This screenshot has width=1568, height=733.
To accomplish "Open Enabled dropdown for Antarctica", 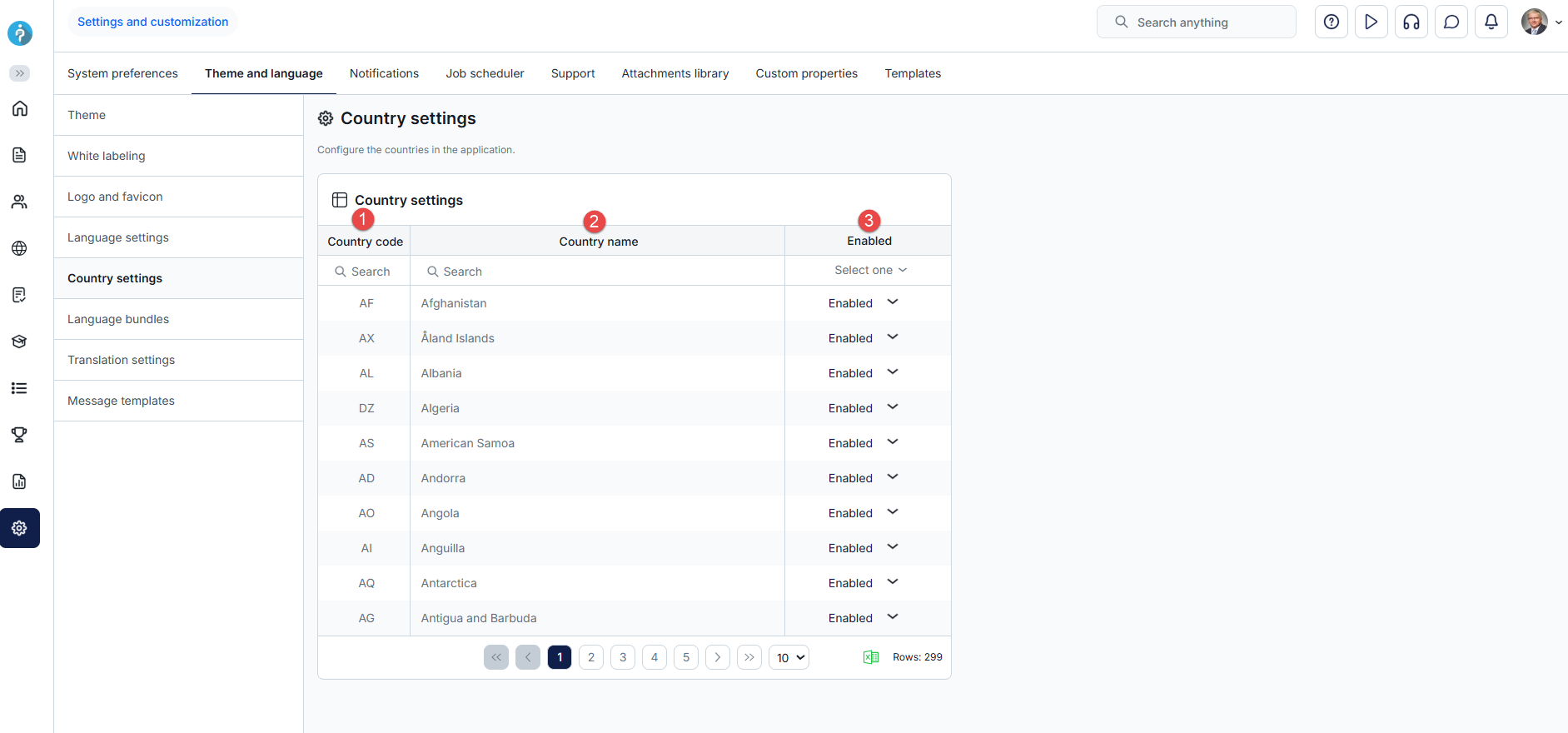I will pos(864,583).
